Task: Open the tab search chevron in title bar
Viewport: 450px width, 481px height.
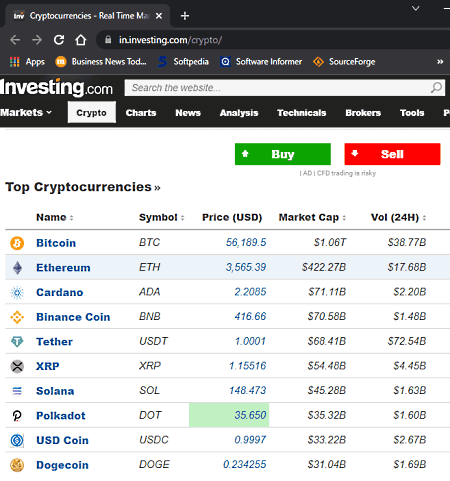Action: tap(415, 8)
